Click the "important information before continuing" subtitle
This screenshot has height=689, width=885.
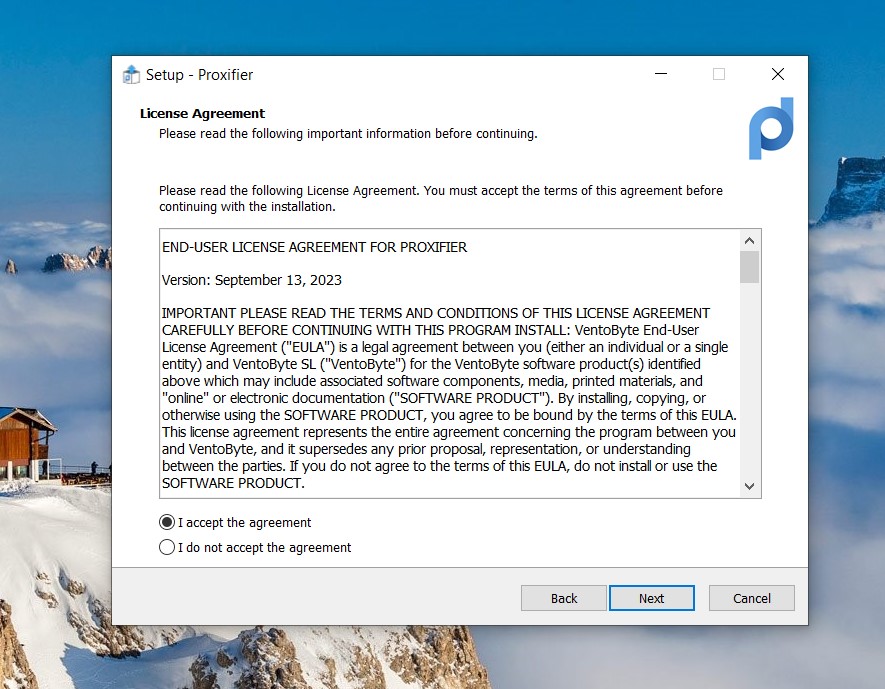click(x=347, y=133)
